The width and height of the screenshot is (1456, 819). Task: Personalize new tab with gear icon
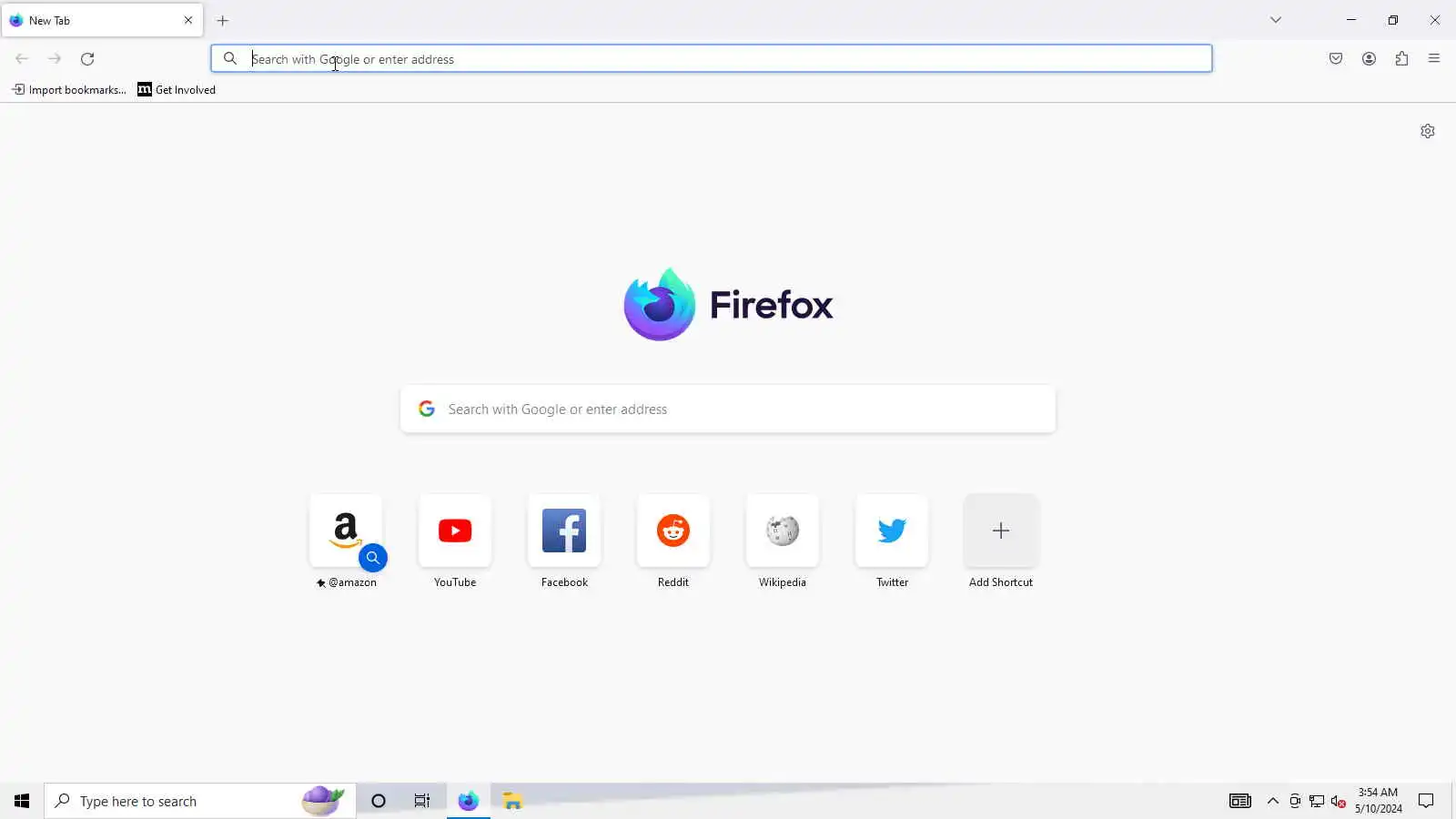(1428, 131)
